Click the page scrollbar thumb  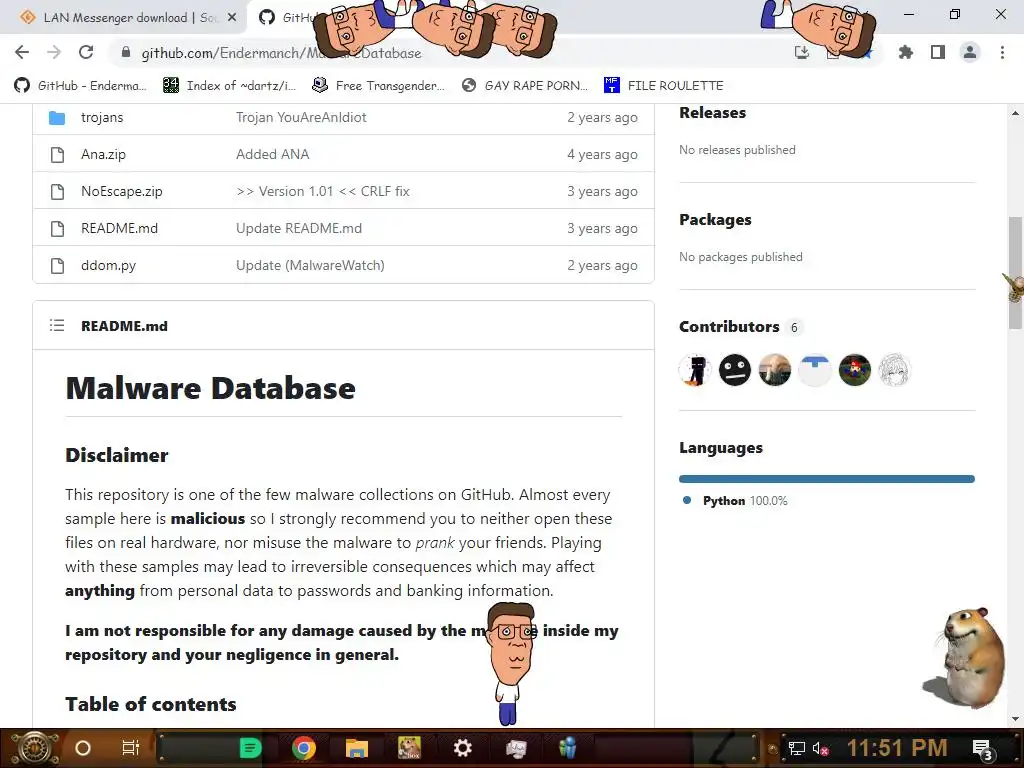click(x=1015, y=272)
